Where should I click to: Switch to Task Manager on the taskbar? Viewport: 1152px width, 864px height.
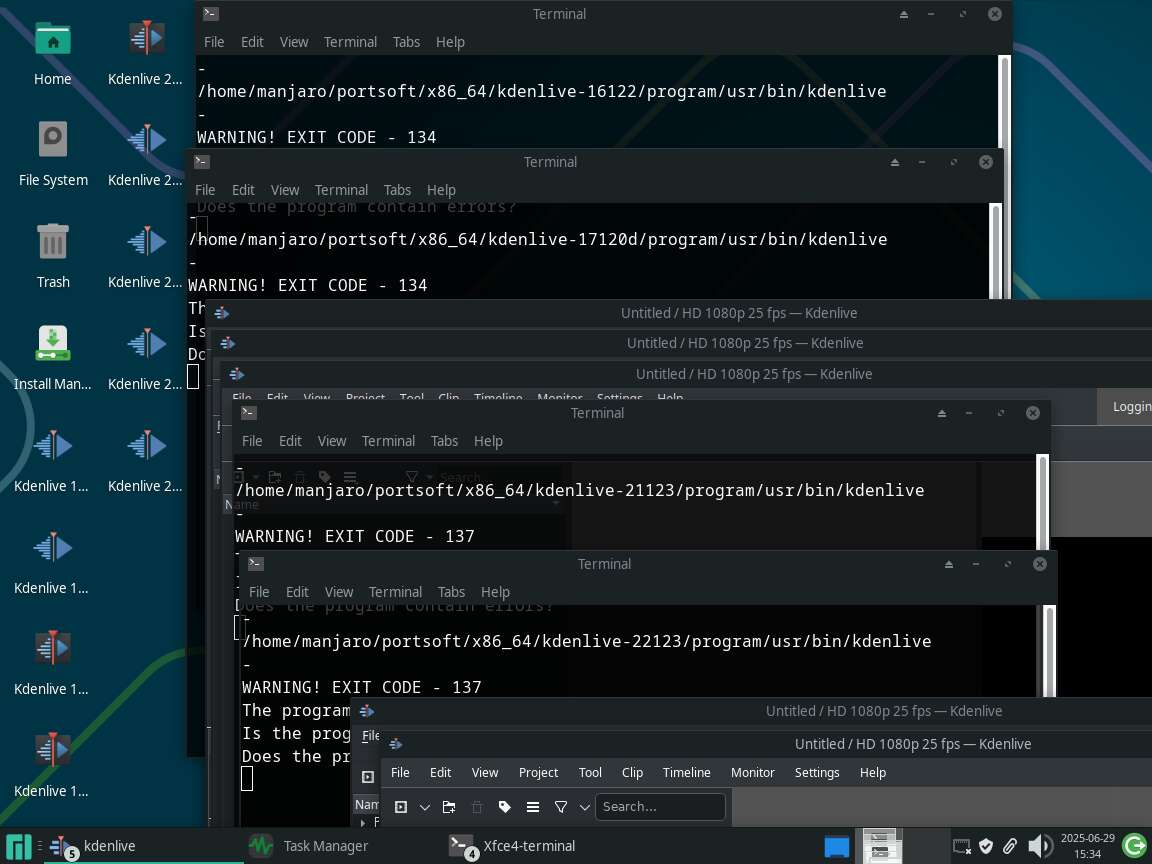pos(309,846)
